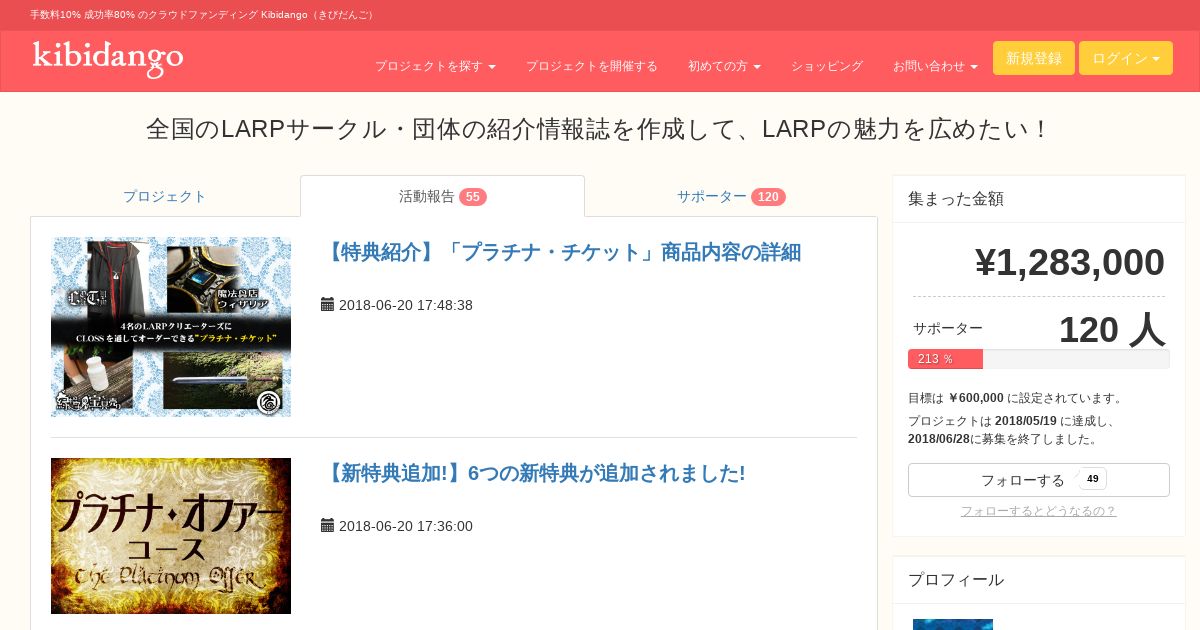Screen dimensions: 1200x630
Task: Click the profile image thumbnail
Action: [x=953, y=624]
